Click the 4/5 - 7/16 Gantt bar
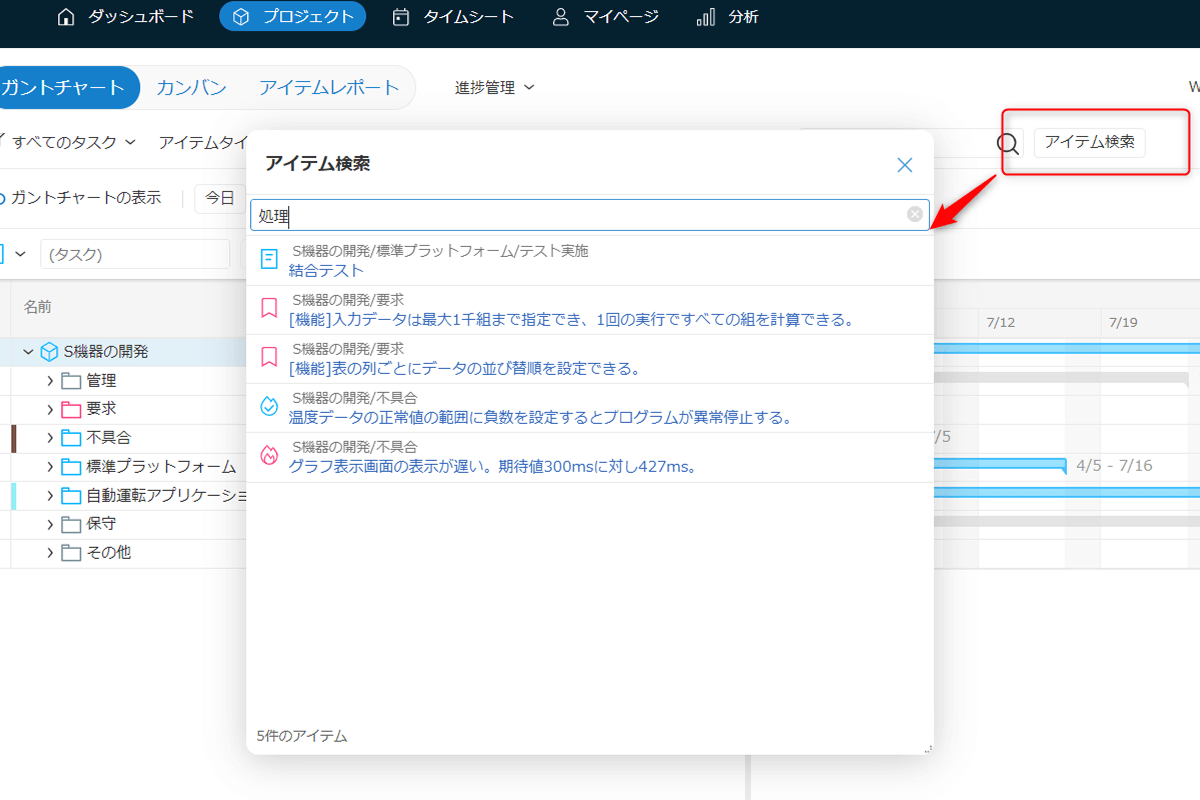The image size is (1200, 800). coord(1000,464)
